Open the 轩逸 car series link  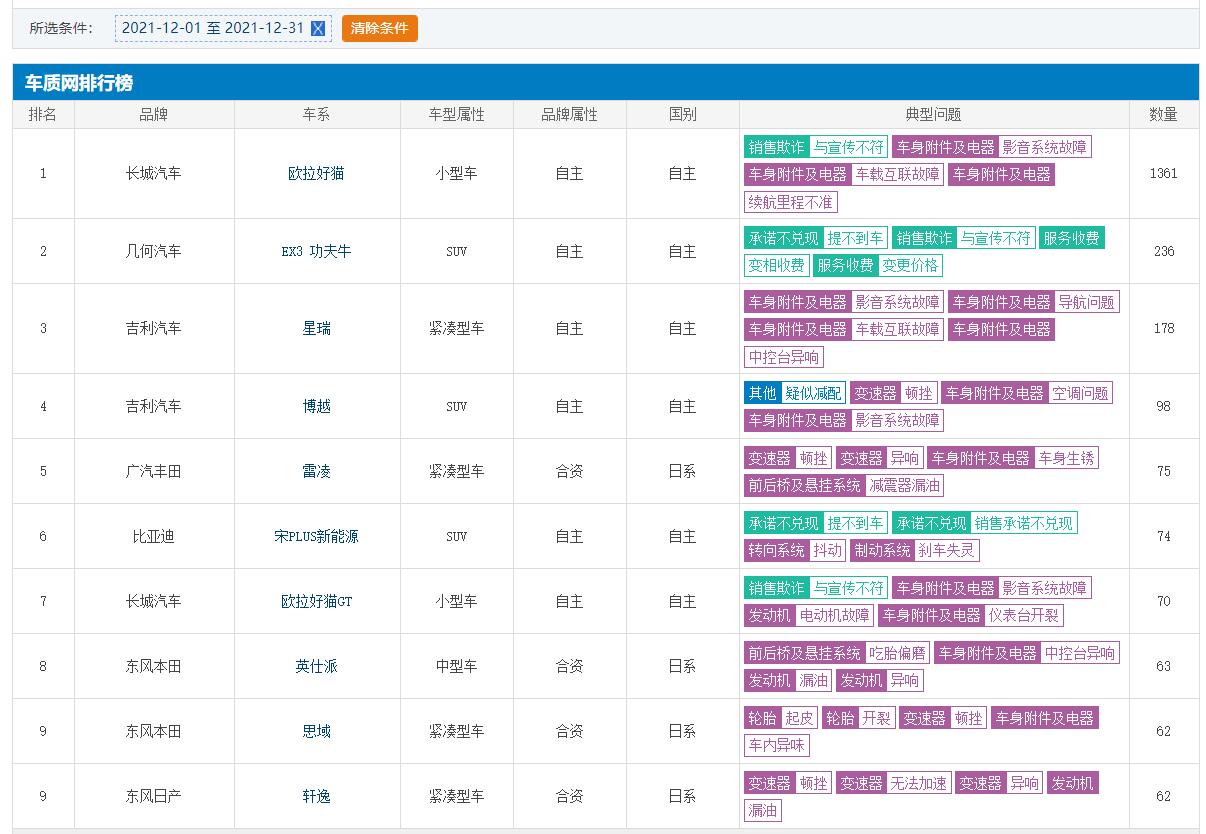click(316, 796)
